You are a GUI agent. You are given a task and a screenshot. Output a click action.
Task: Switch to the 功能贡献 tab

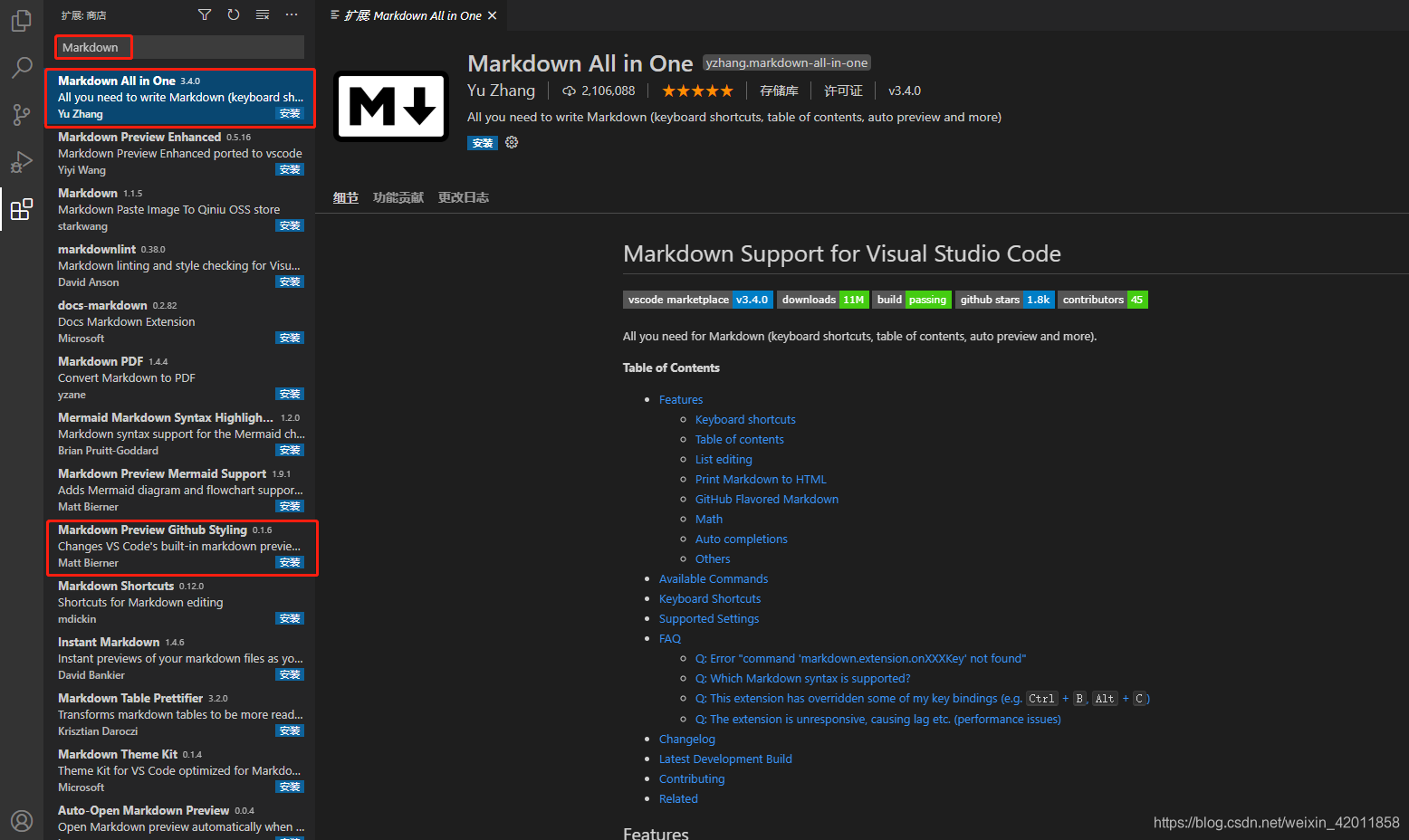tap(398, 197)
